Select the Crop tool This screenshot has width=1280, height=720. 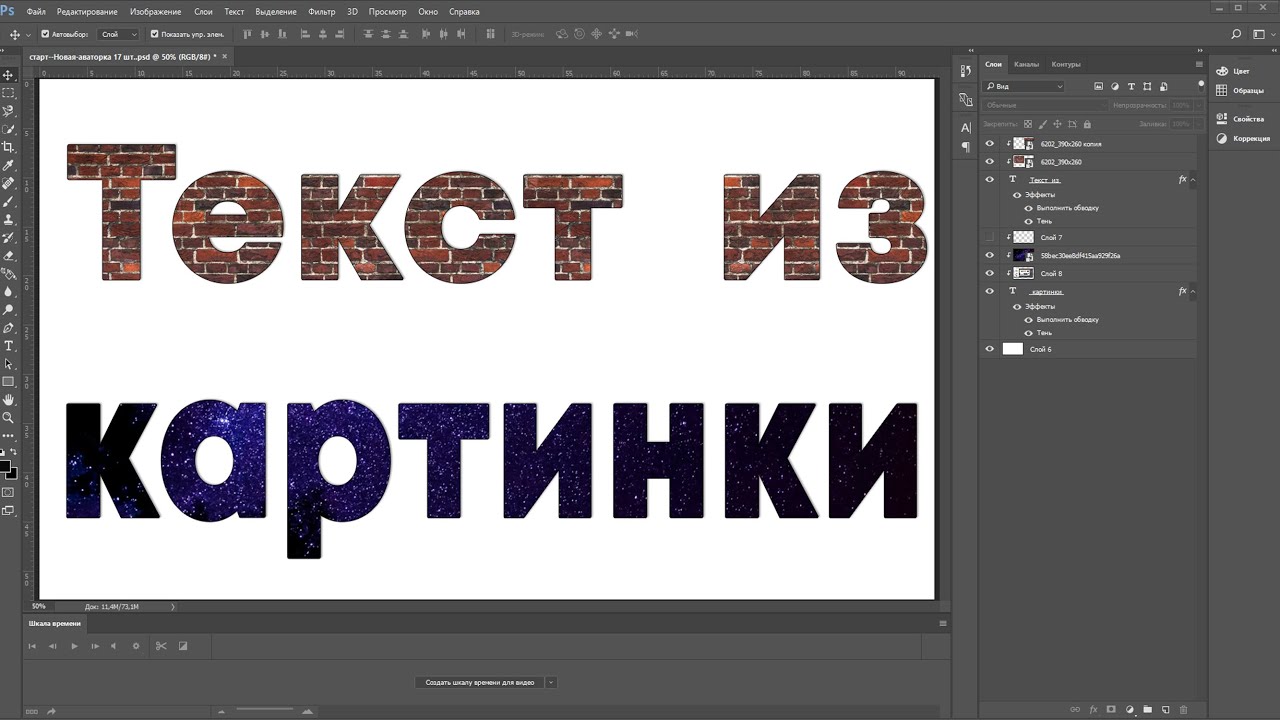[8, 147]
